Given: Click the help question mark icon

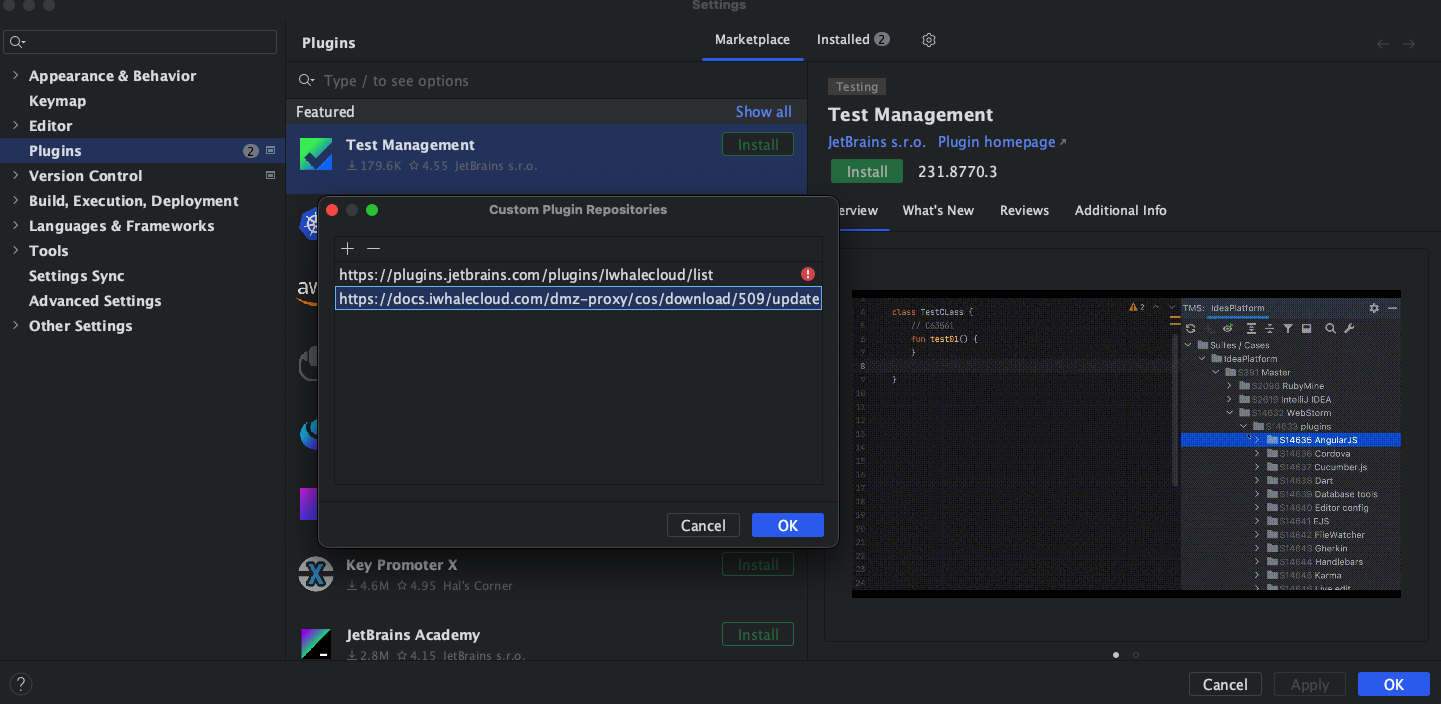Looking at the screenshot, I should coord(20,684).
